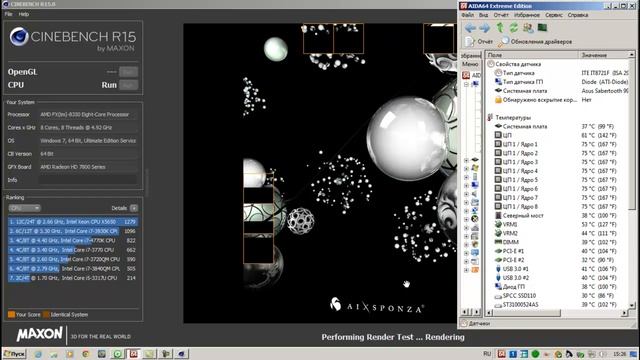Refresh AIDA64 with green arrows icon
This screenshot has height=360, width=640.
pyautogui.click(x=513, y=28)
